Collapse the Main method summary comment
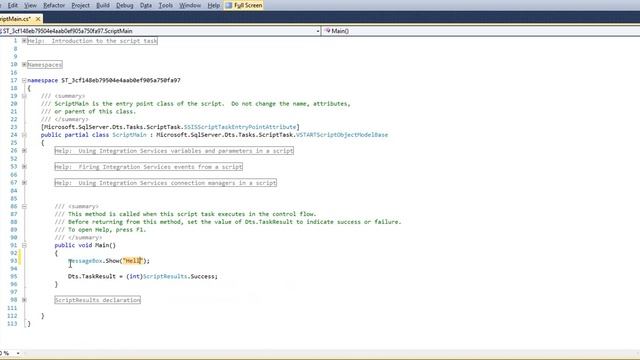This screenshot has width=640, height=360. (24, 206)
